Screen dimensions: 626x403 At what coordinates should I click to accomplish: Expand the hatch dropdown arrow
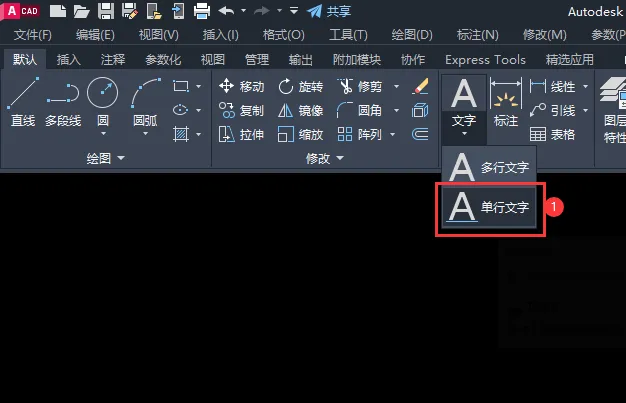pyautogui.click(x=198, y=135)
